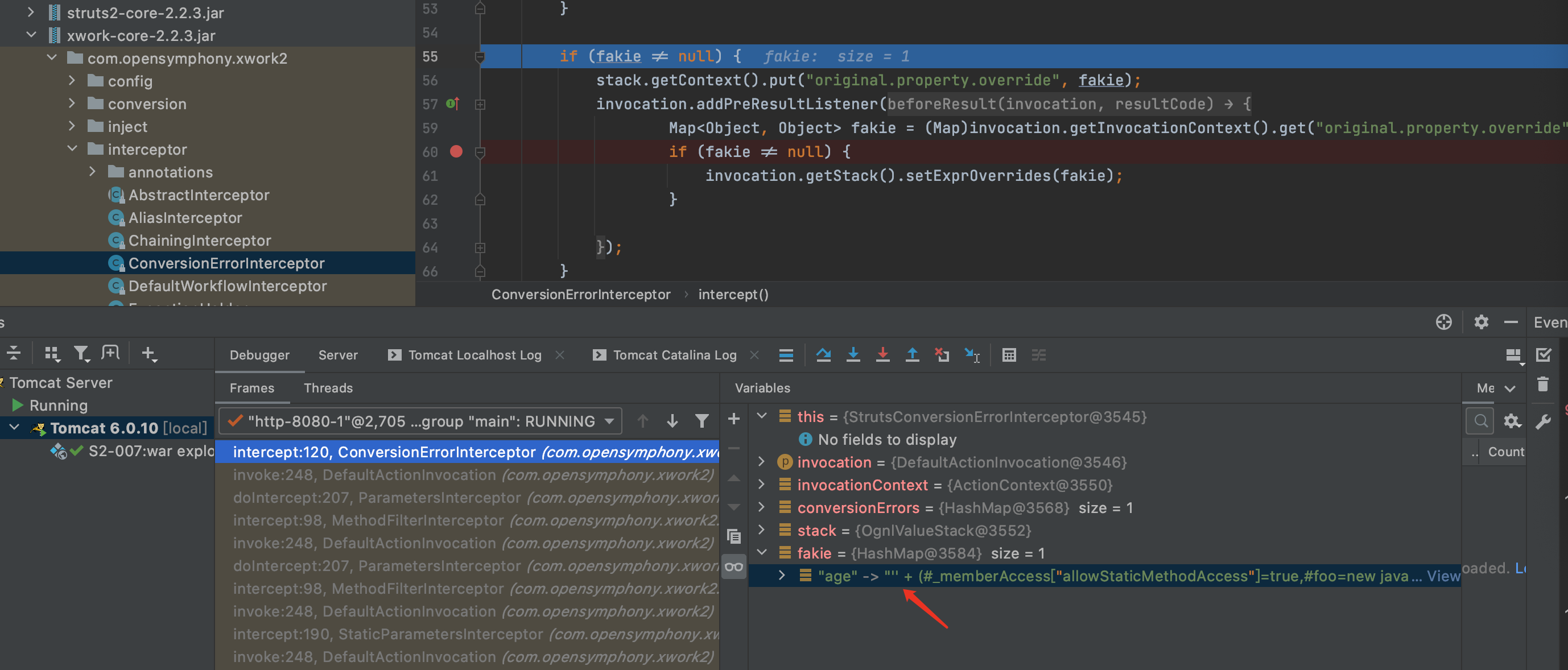Click Trace Current Stream Chain icon

(x=1038, y=355)
